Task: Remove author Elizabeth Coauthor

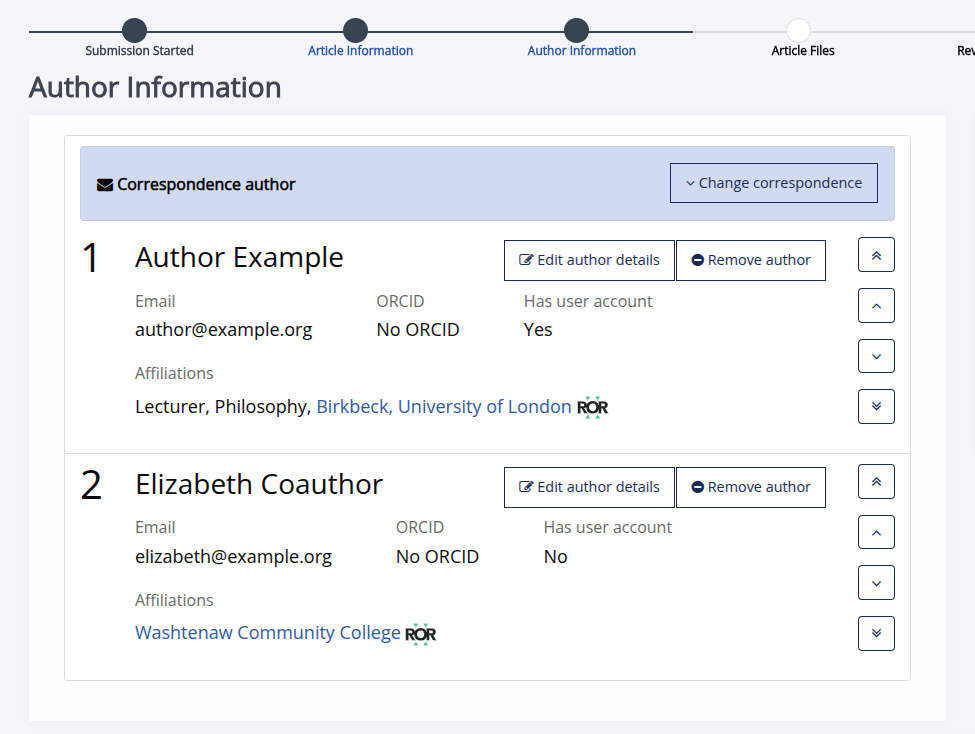Action: (751, 487)
